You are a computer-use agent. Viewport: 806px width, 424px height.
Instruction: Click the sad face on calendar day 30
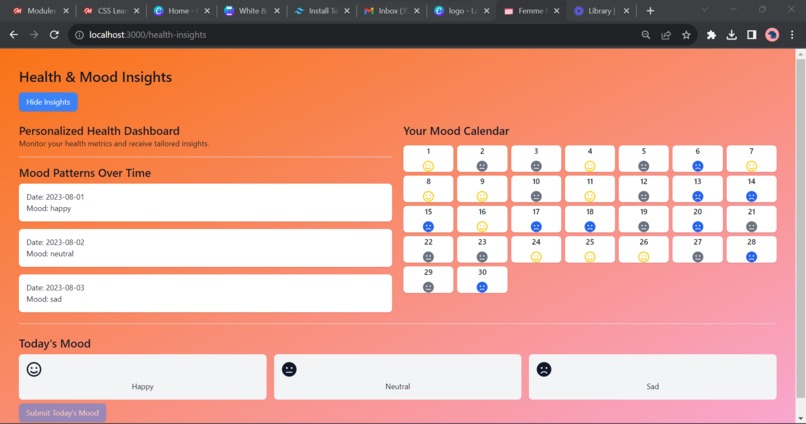[x=482, y=287]
